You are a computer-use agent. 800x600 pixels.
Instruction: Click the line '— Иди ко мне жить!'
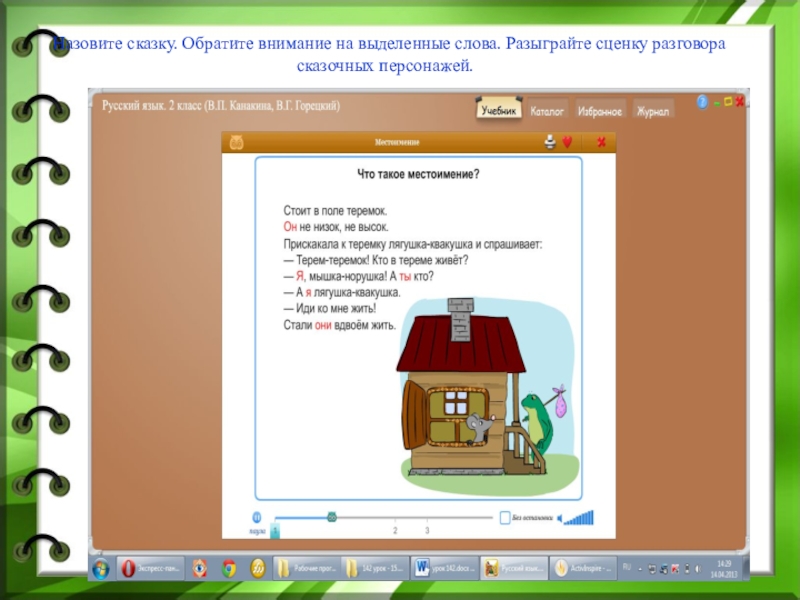[x=330, y=309]
